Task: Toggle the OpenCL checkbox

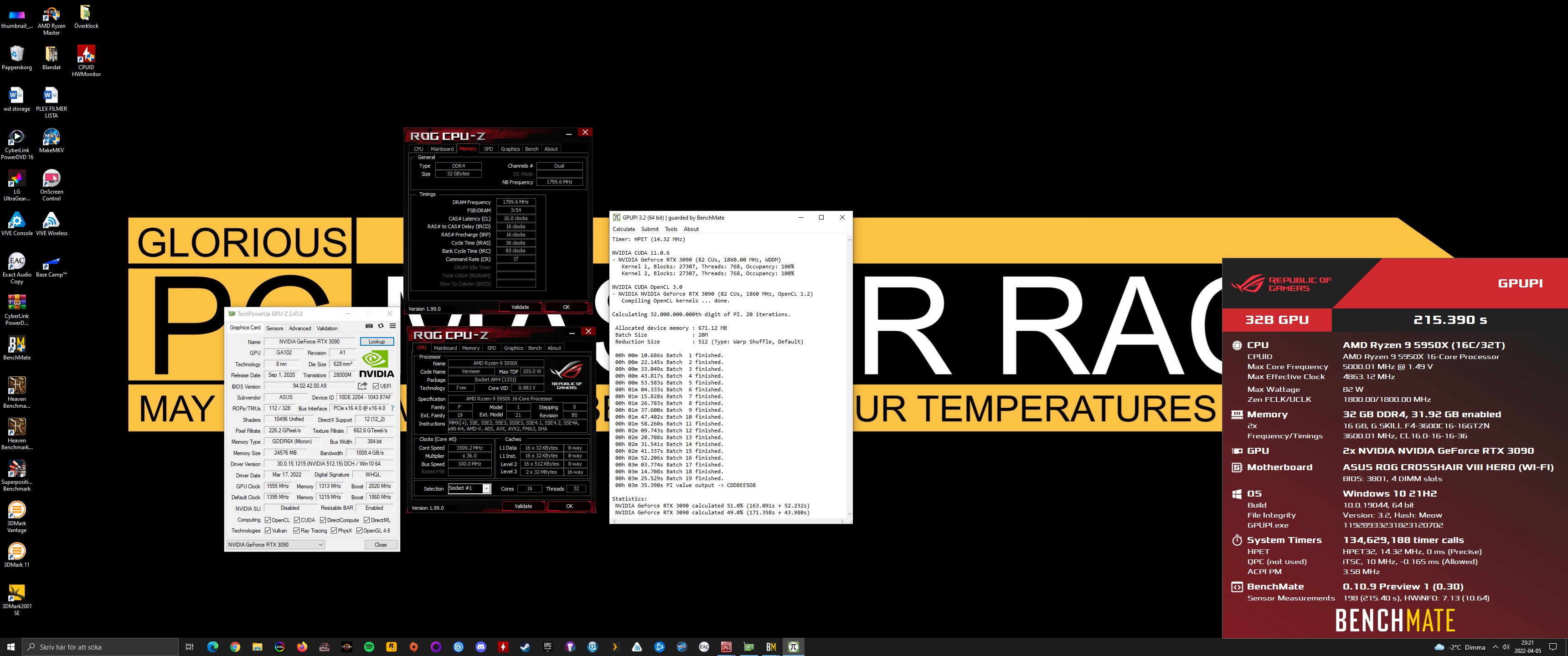Action: pyautogui.click(x=268, y=520)
